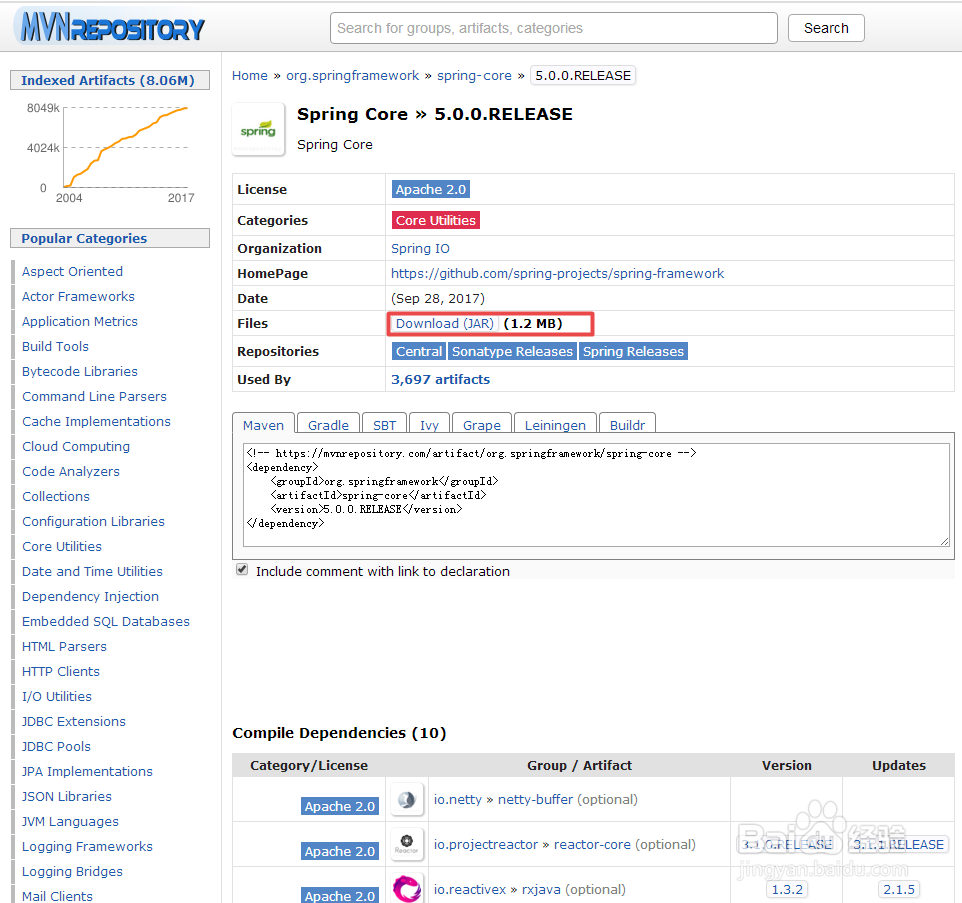Click the rxjava artifact icon
Screen dimensions: 962x903
pos(407,888)
